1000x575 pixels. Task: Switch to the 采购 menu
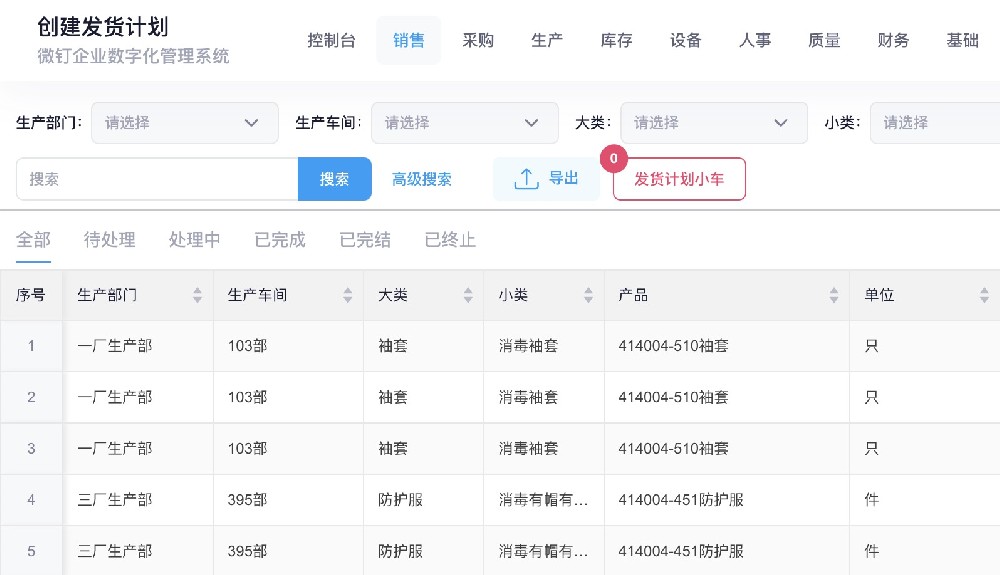click(478, 40)
